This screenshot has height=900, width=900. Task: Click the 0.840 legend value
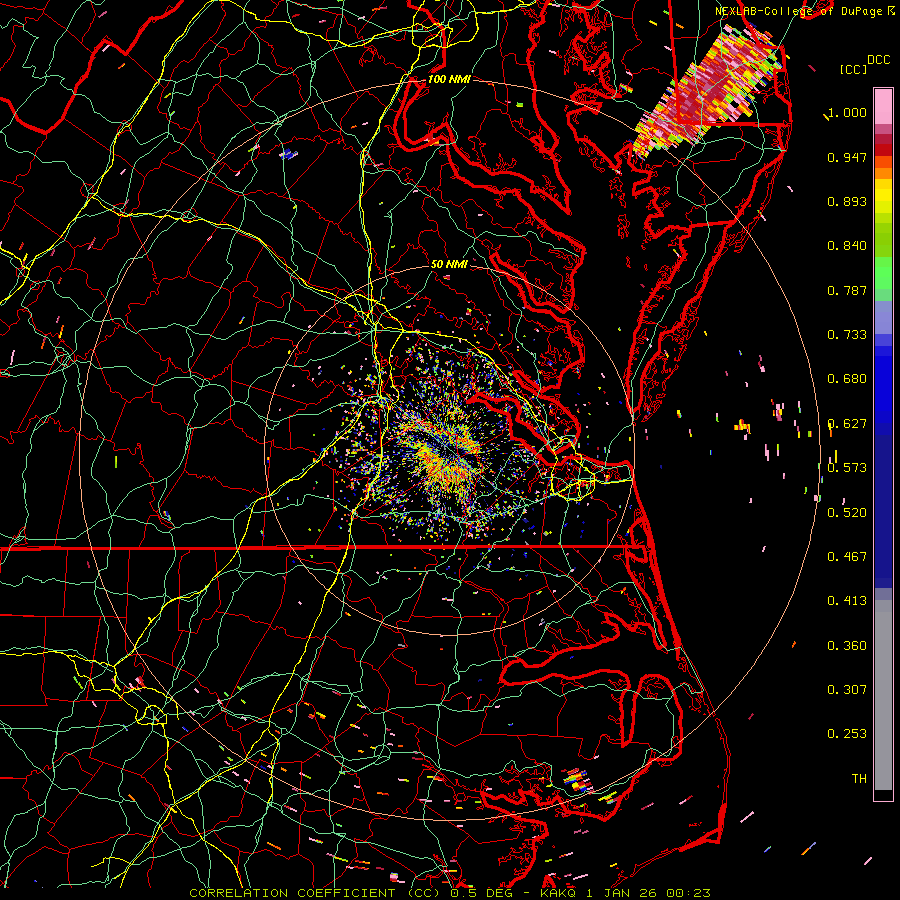847,246
